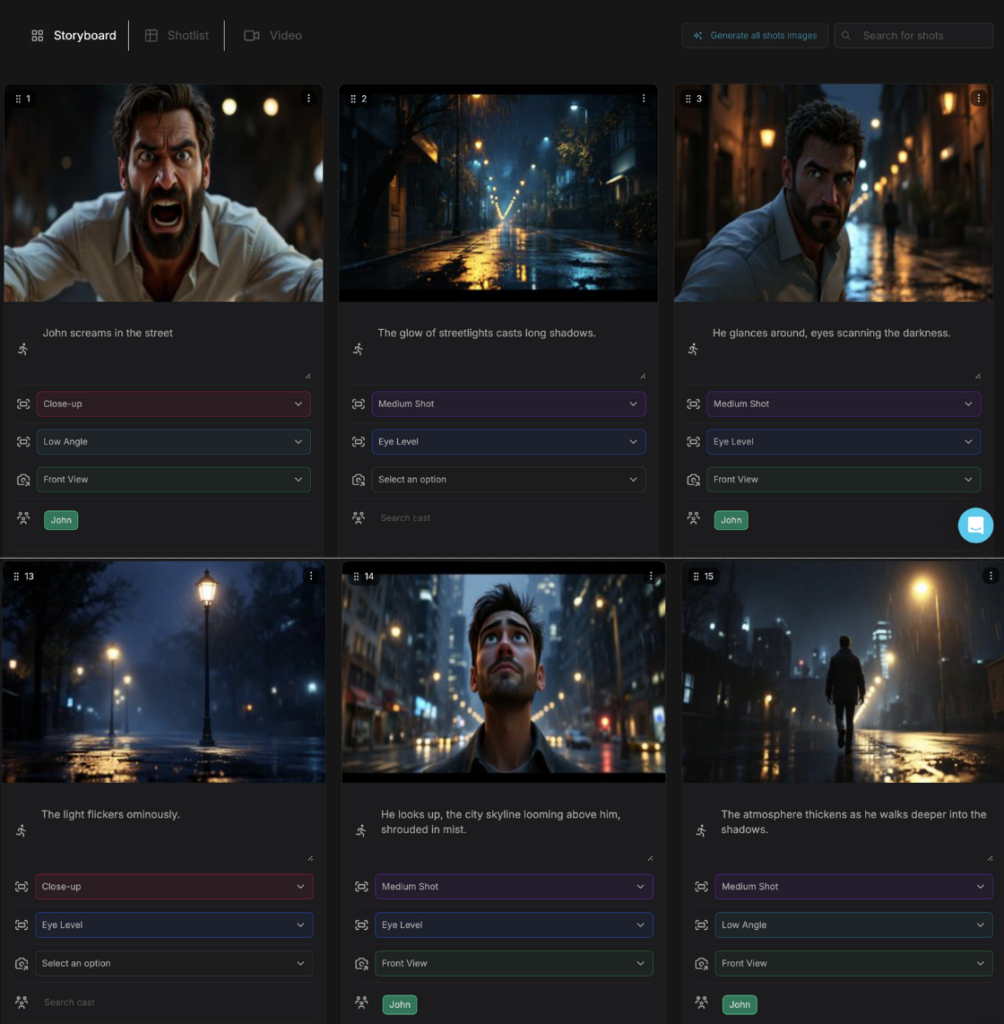The height and width of the screenshot is (1024, 1004).
Task: Open the Close-up shot type dropdown on shot 1
Action: pos(173,404)
